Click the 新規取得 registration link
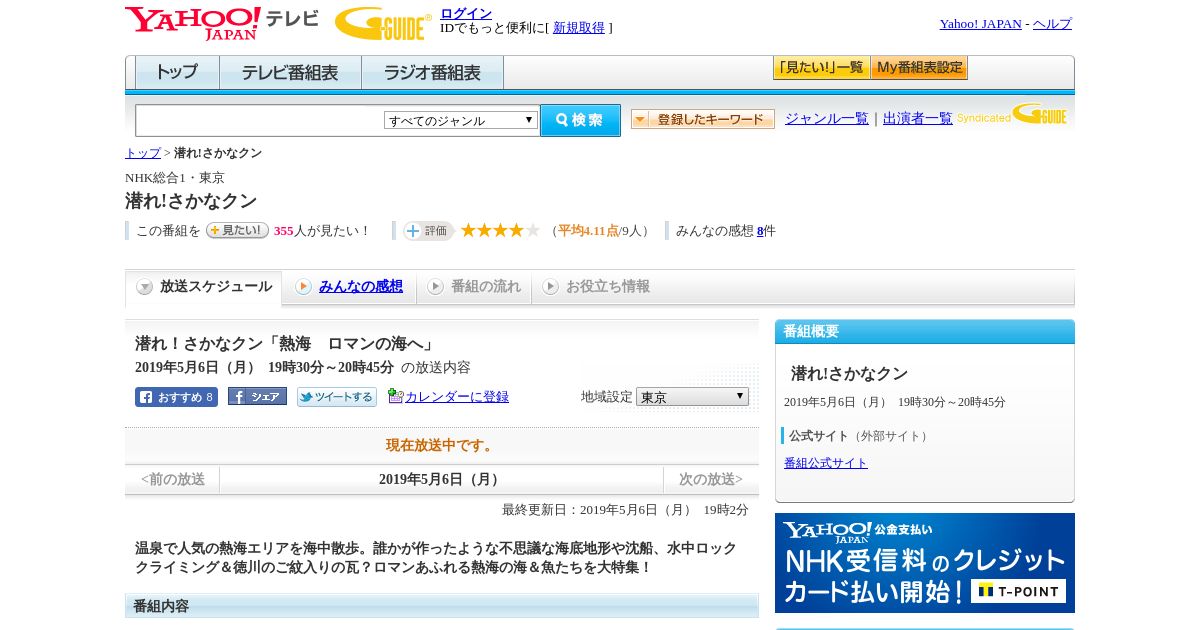Image resolution: width=1200 pixels, height=630 pixels. [579, 28]
